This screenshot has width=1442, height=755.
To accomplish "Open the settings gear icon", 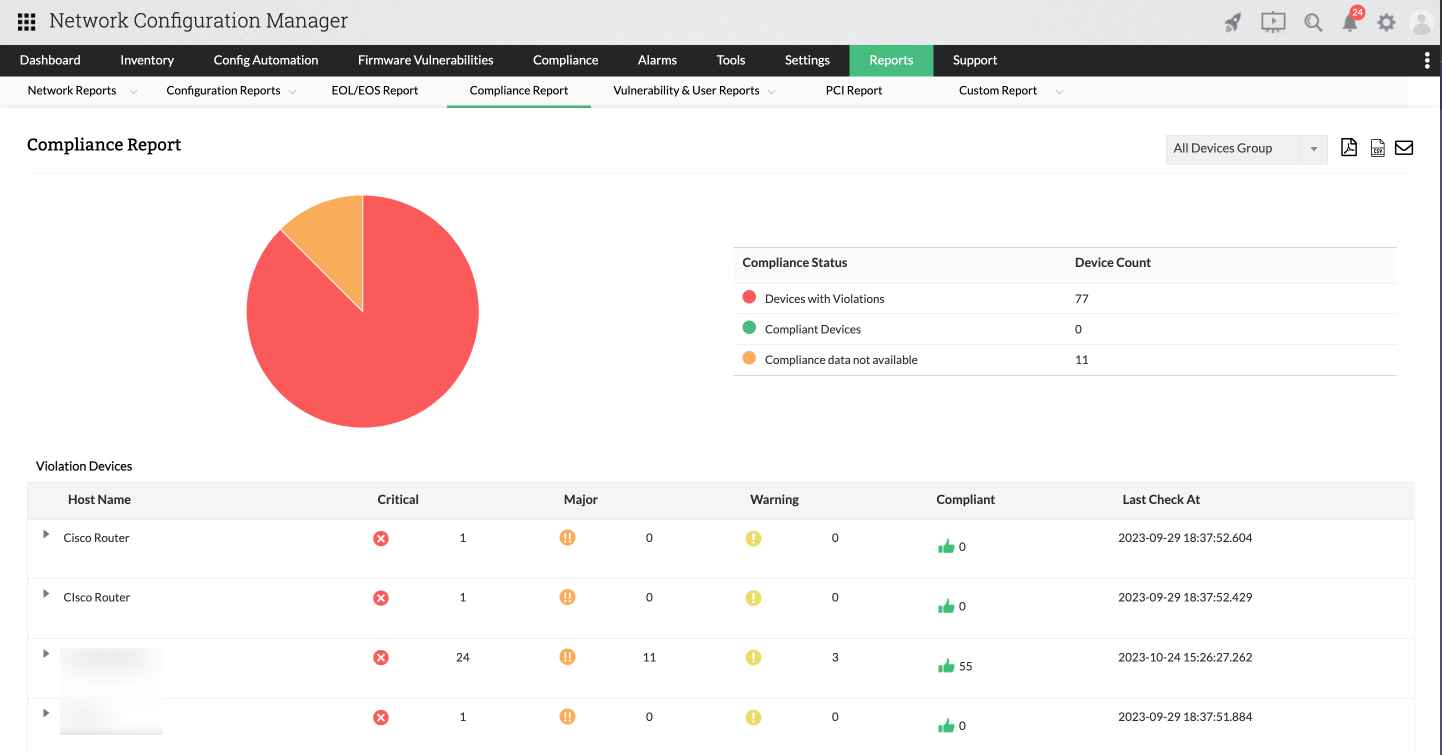I will [1386, 22].
